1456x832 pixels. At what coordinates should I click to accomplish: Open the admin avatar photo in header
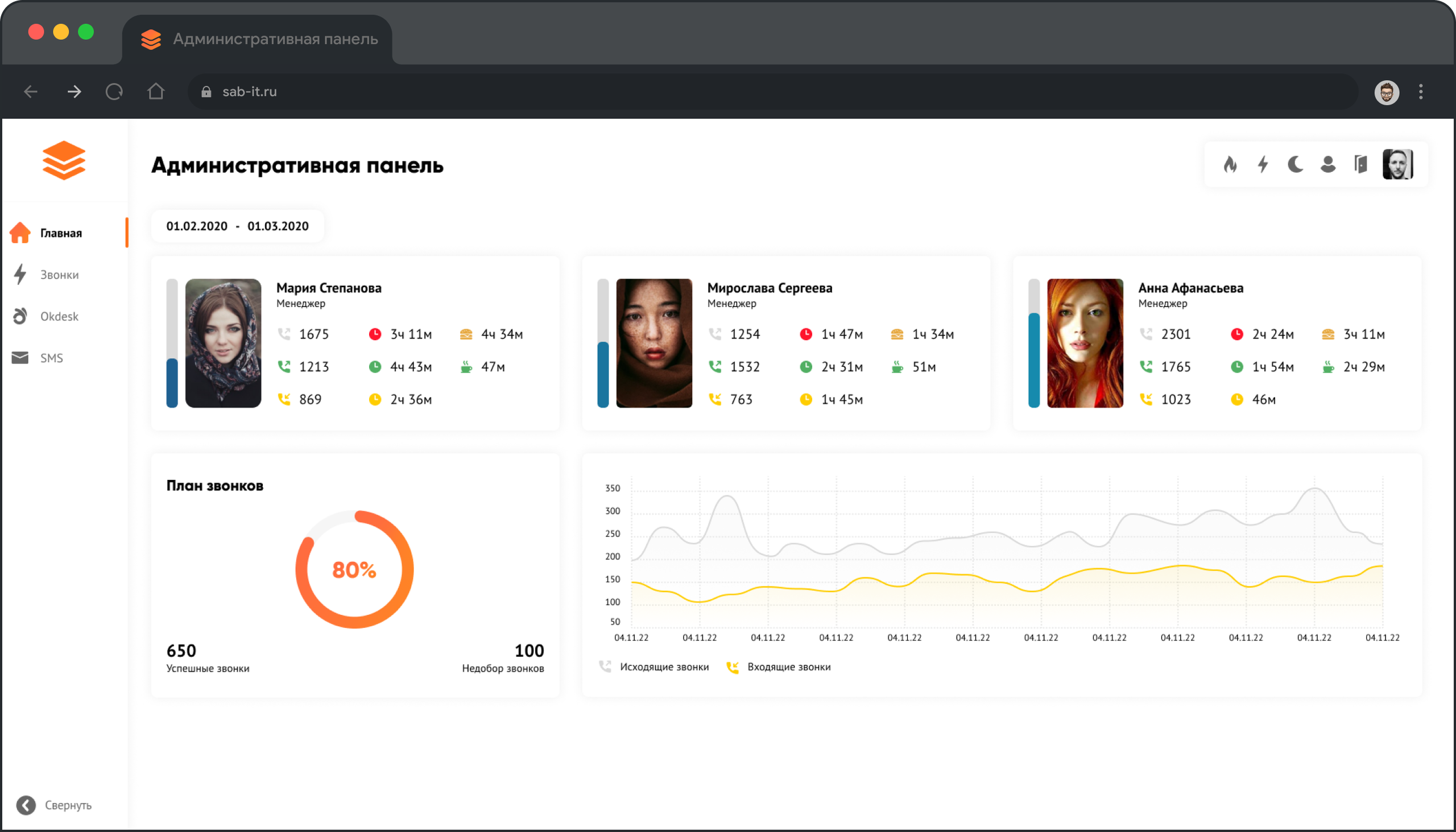[x=1397, y=164]
